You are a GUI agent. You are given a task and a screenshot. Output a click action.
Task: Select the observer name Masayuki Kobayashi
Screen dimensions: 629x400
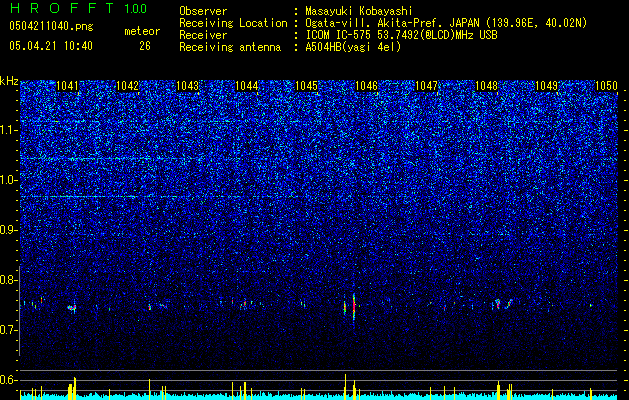click(x=359, y=11)
